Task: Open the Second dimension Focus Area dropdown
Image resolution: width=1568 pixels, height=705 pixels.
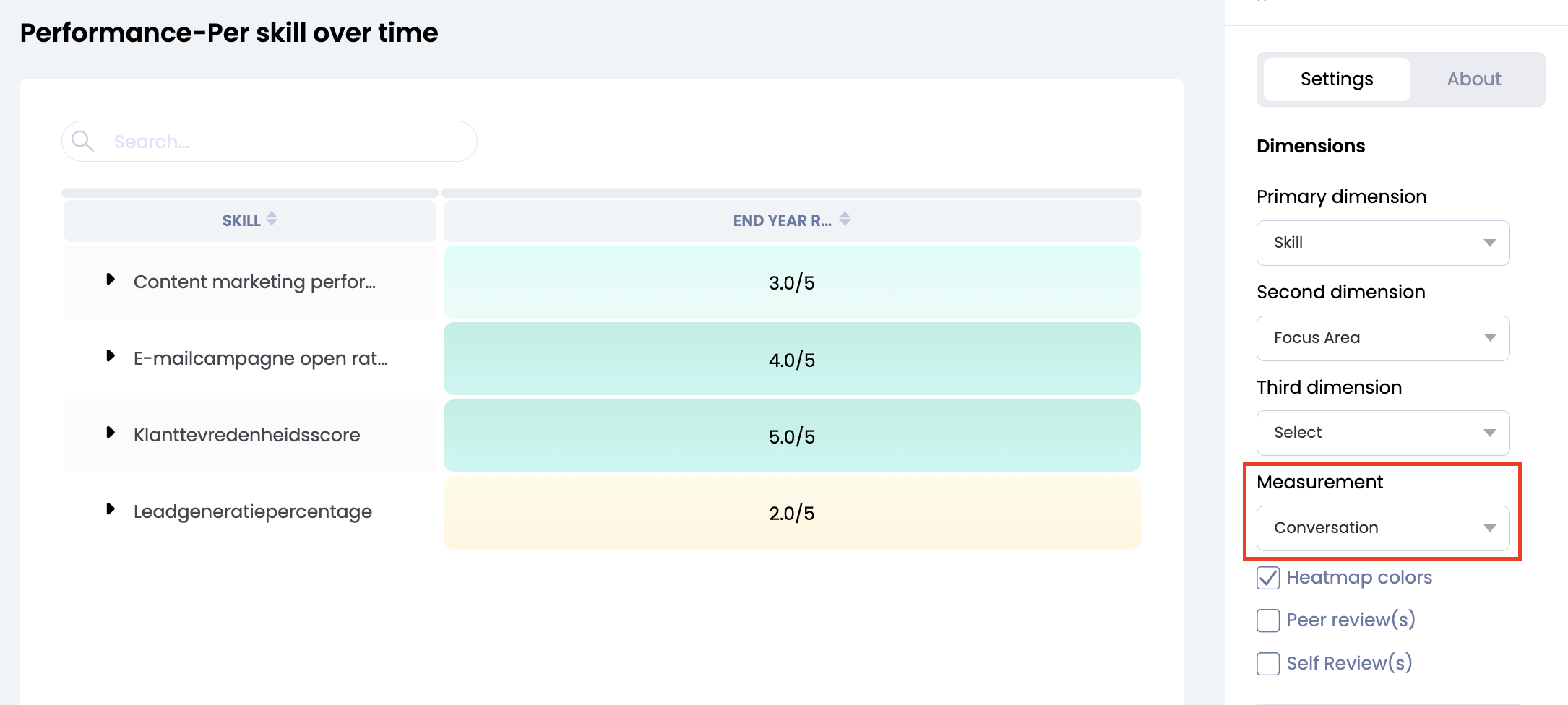Action: point(1382,338)
